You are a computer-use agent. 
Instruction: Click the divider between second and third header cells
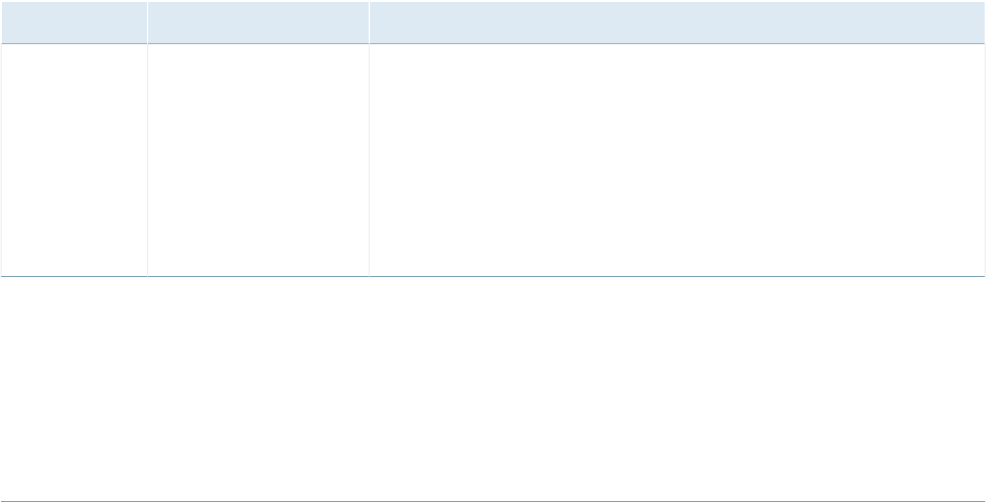coord(369,22)
